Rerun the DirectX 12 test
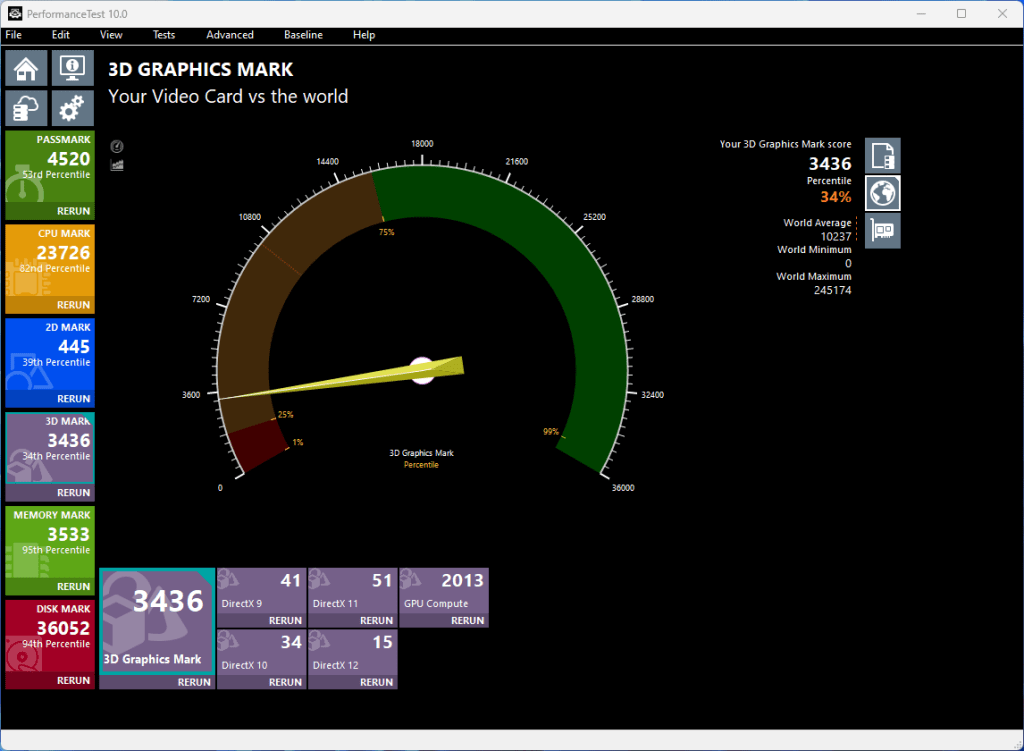The height and width of the screenshot is (751, 1024). tap(377, 682)
